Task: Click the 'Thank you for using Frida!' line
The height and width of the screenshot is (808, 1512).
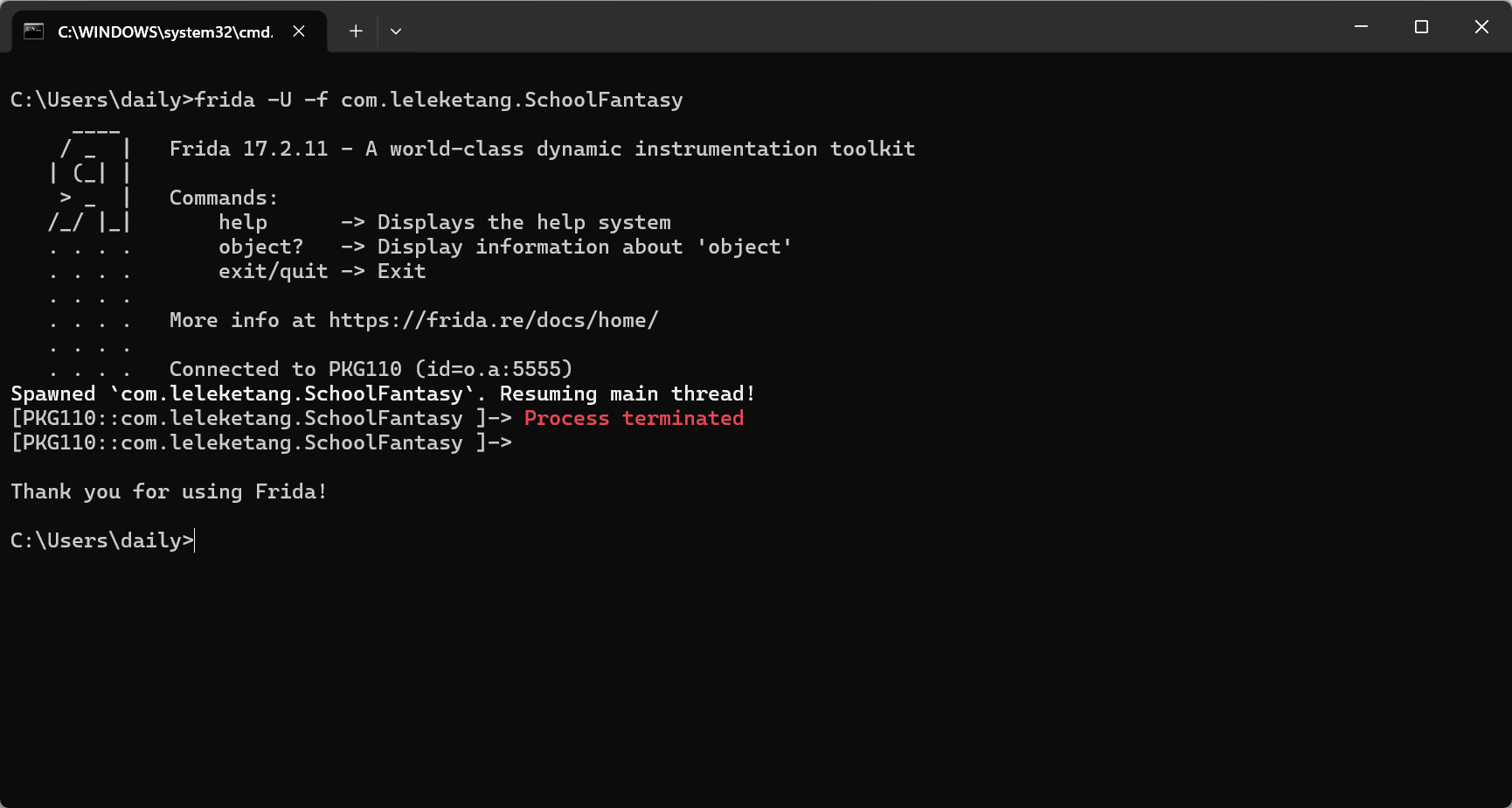Action: point(169,492)
